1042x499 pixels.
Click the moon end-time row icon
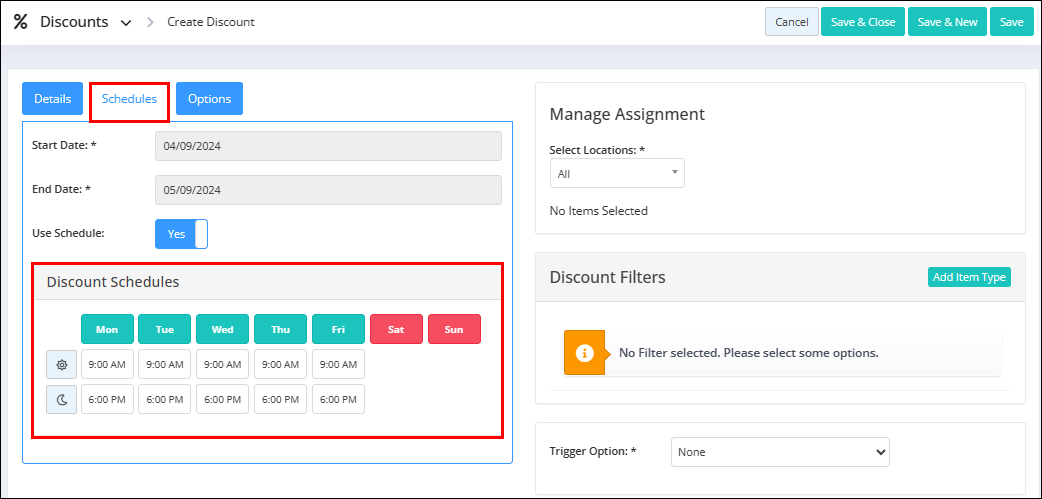(62, 399)
